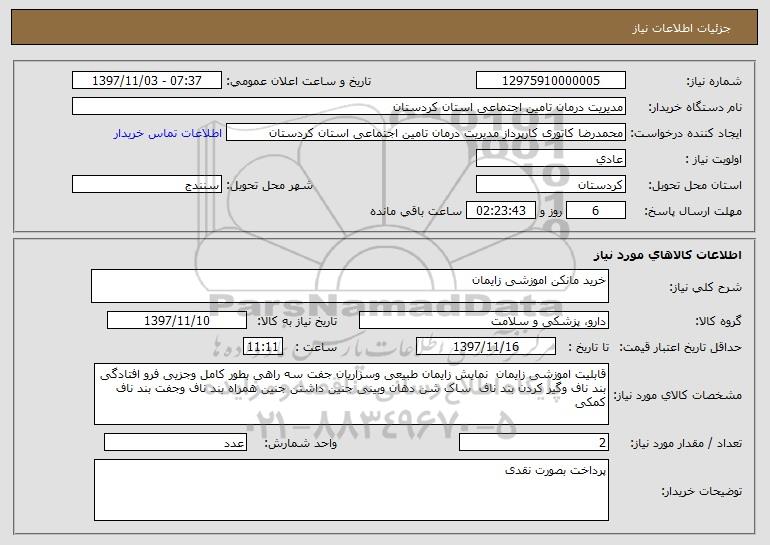The image size is (770, 545).
Task: Click the label شهر محل تحویل
Action: click(269, 186)
